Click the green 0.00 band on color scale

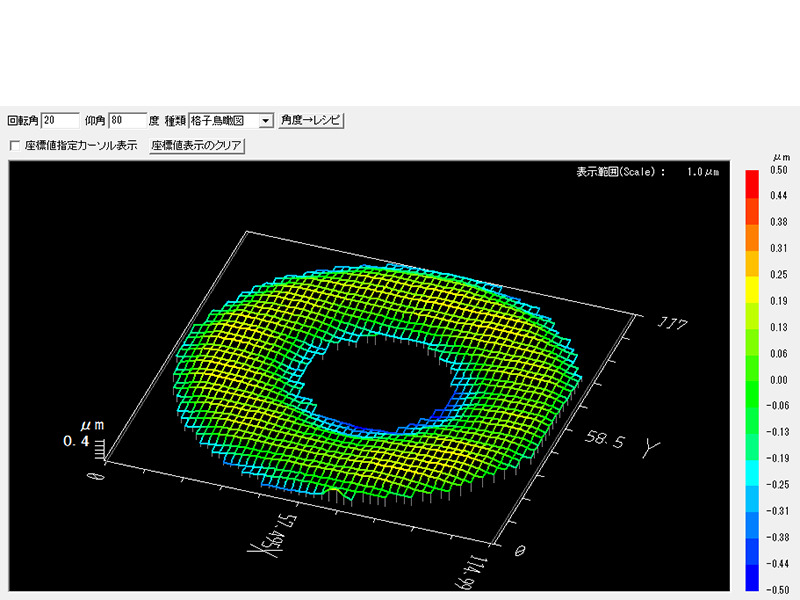[x=752, y=380]
